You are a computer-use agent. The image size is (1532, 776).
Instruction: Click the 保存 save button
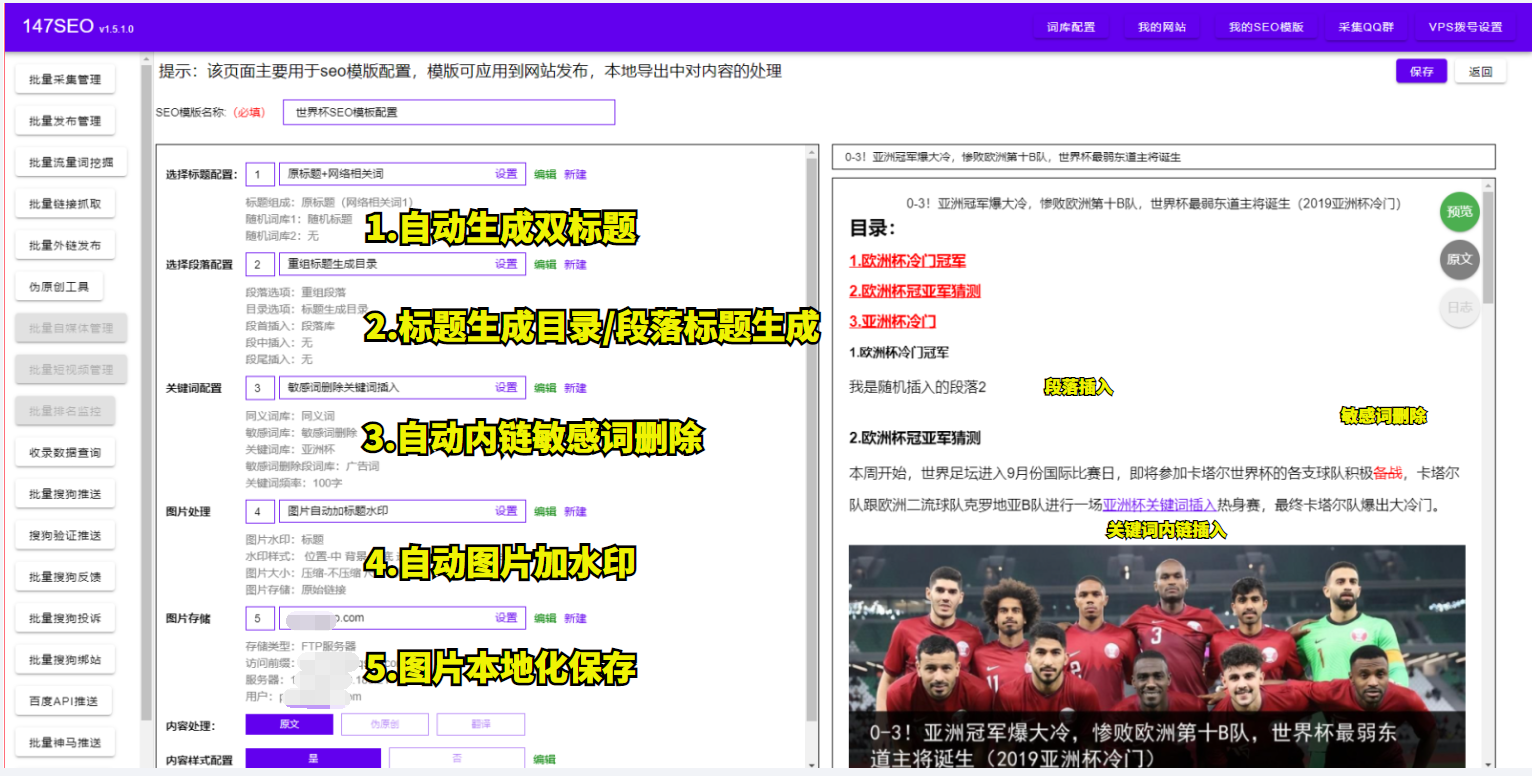[1420, 71]
